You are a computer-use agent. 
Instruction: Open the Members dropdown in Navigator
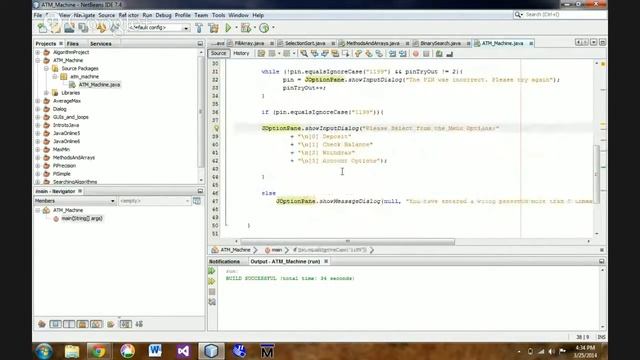tap(112, 201)
